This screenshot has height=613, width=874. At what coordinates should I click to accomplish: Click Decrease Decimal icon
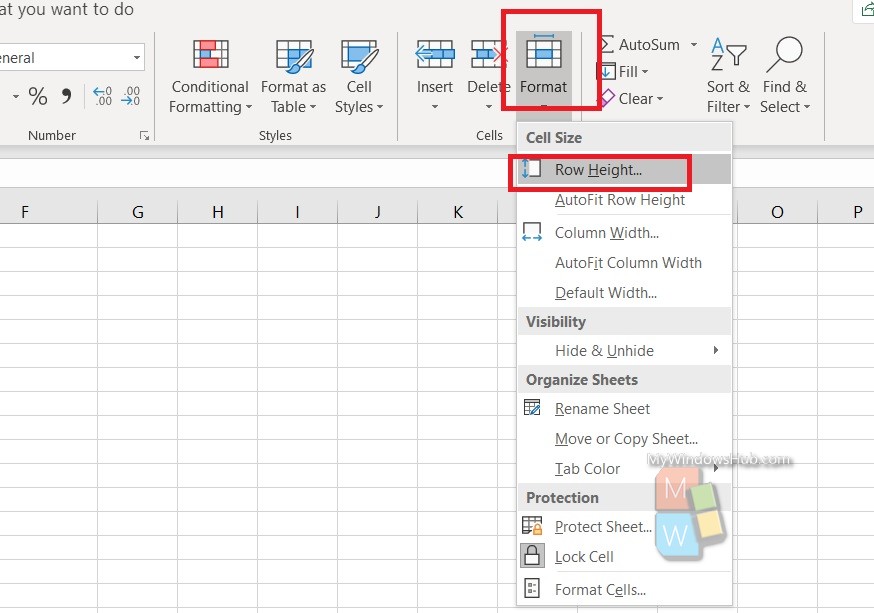pos(130,96)
